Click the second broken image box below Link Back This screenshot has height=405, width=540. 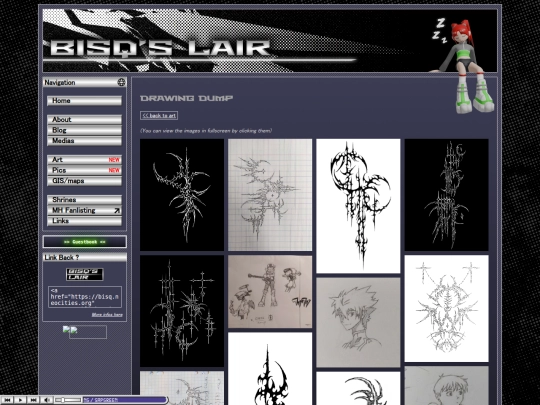coord(88,332)
